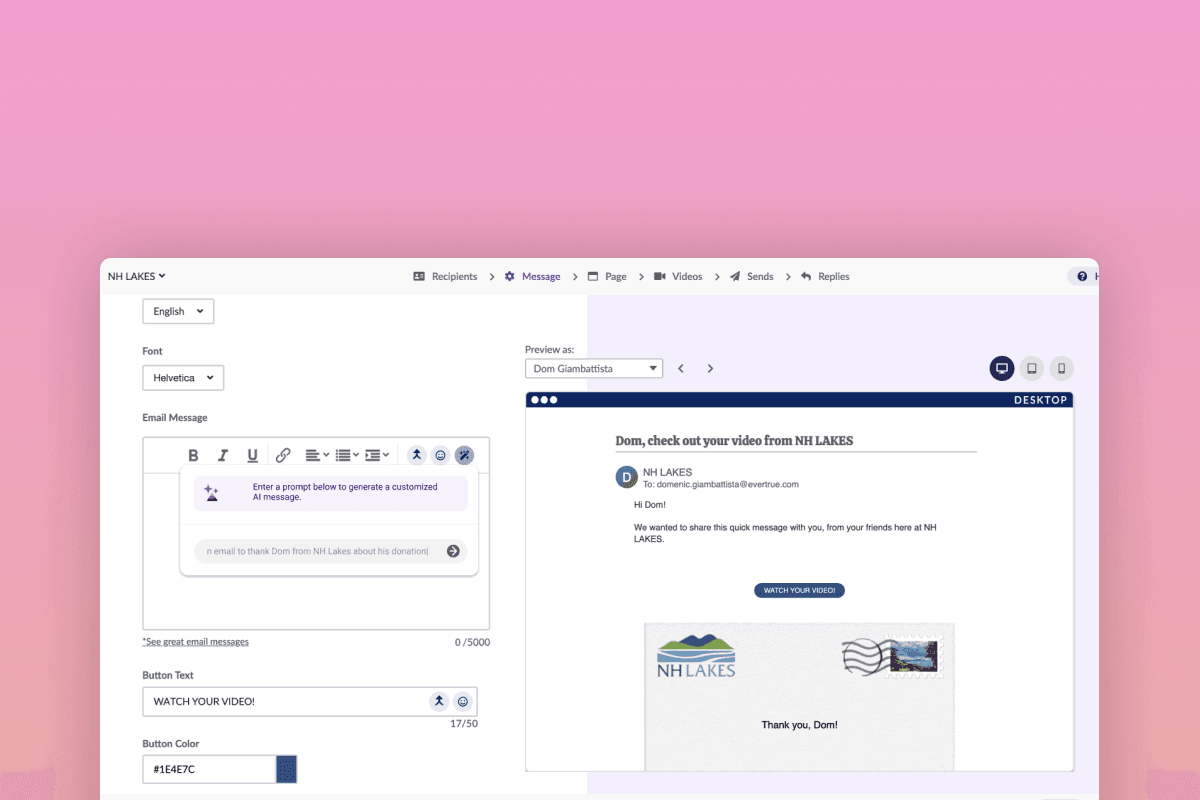Toggle bold formatting in email message
This screenshot has width=1200, height=800.
[194, 455]
